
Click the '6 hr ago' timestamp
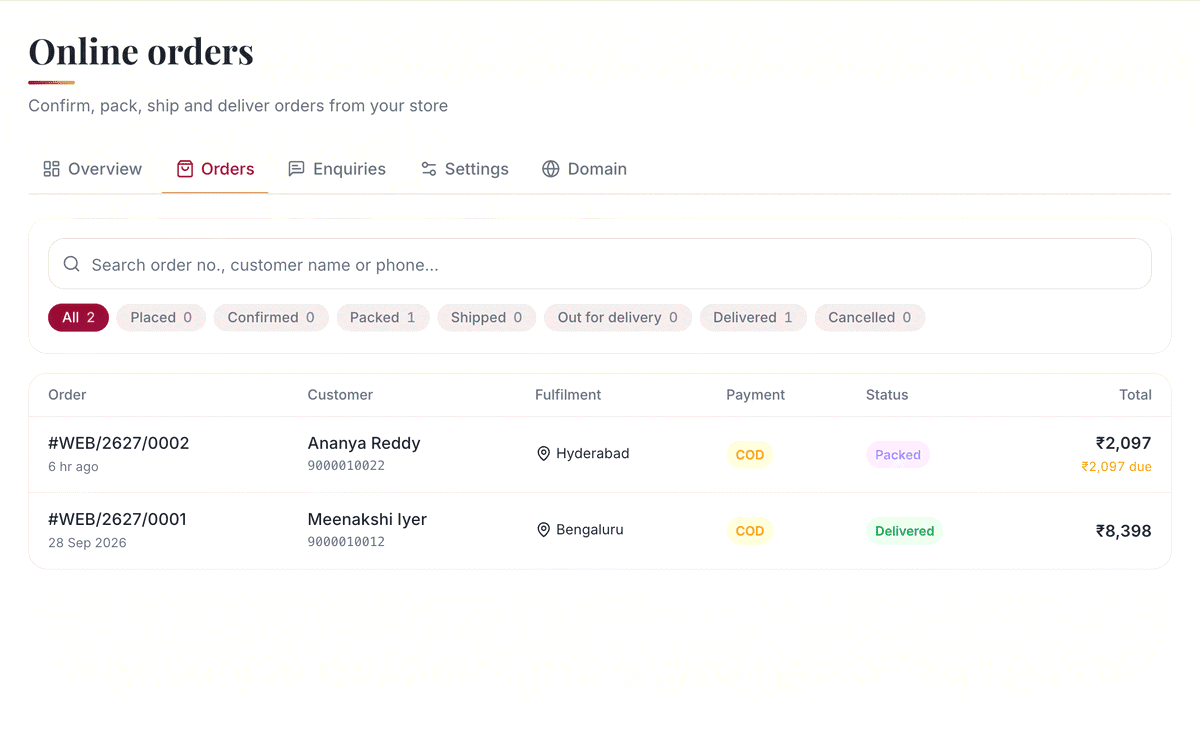(73, 467)
